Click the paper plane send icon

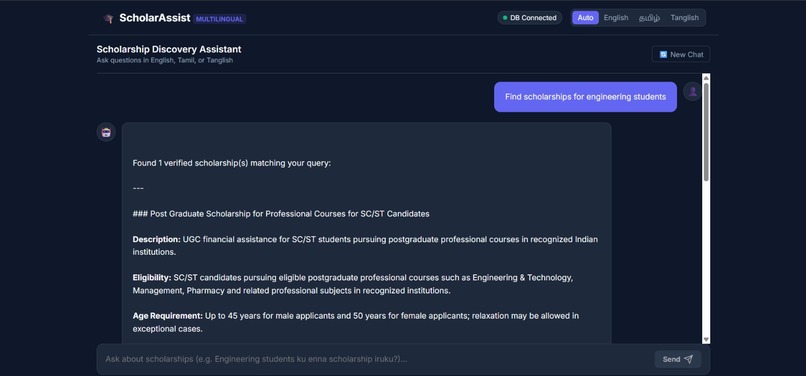(x=689, y=359)
